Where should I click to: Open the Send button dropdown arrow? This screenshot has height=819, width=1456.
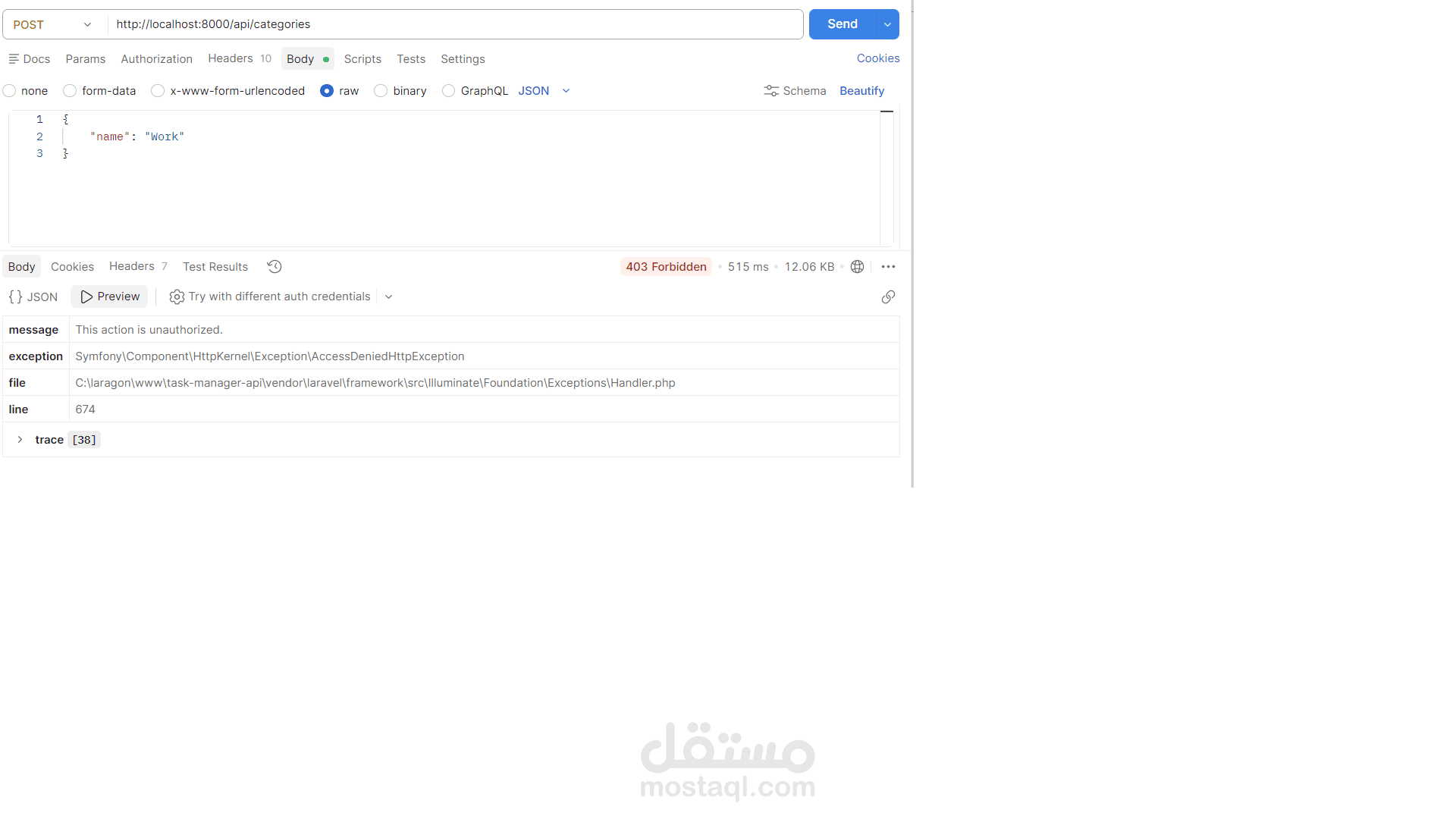(x=887, y=24)
